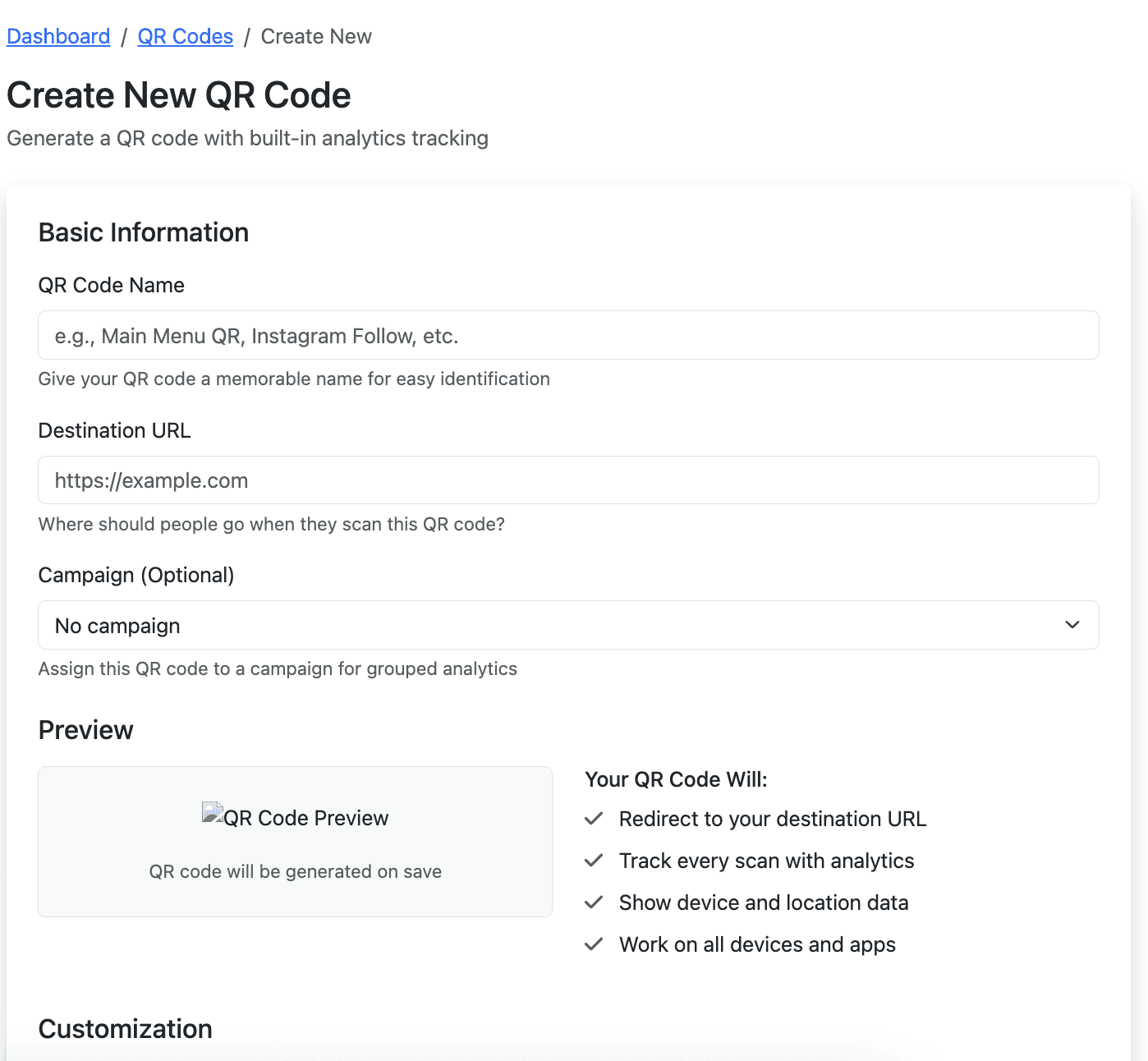Click the Preview section heading

86,730
